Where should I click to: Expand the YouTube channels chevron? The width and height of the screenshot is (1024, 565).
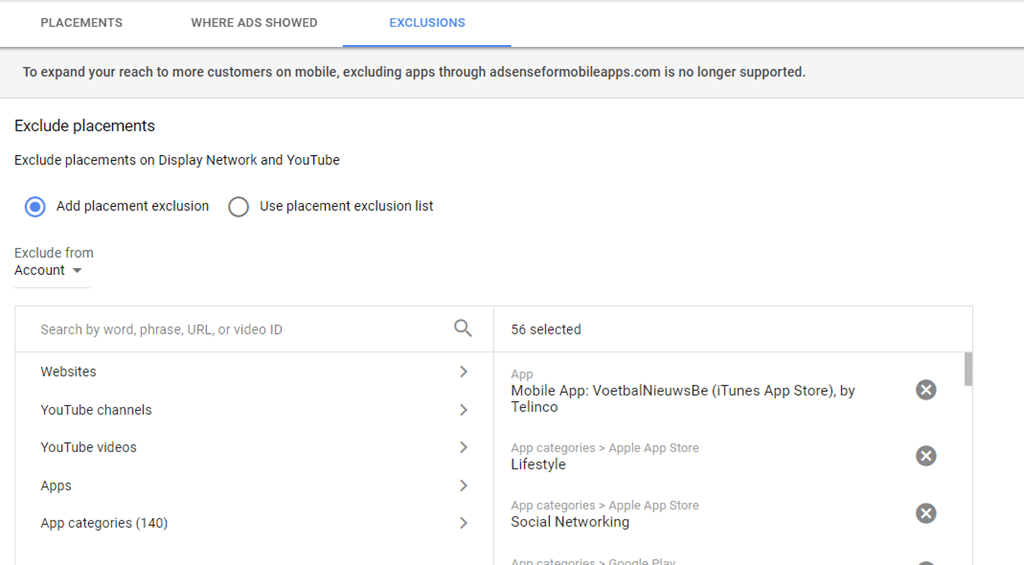463,409
